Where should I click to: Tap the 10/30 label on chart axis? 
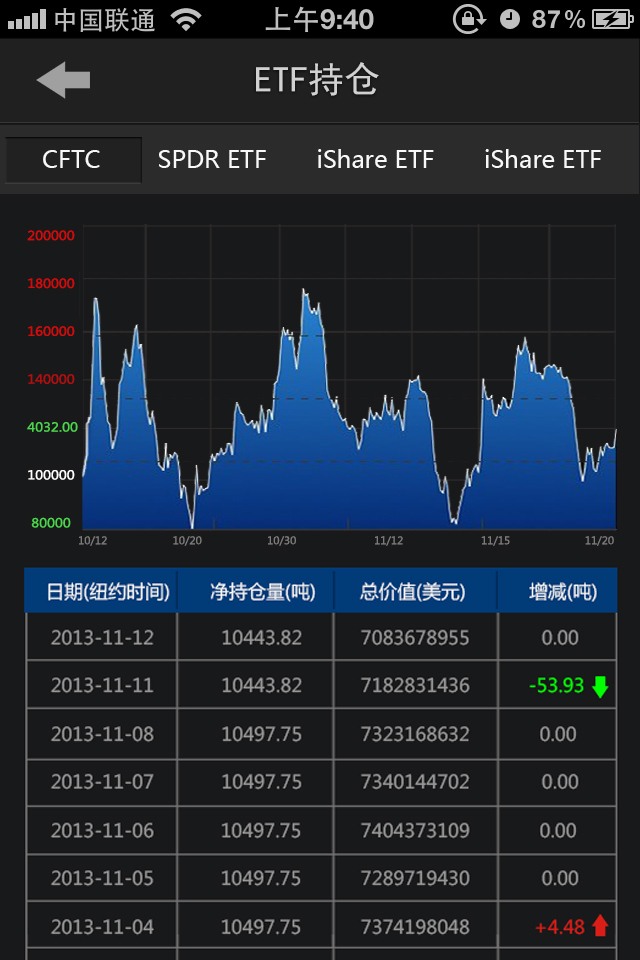(281, 541)
